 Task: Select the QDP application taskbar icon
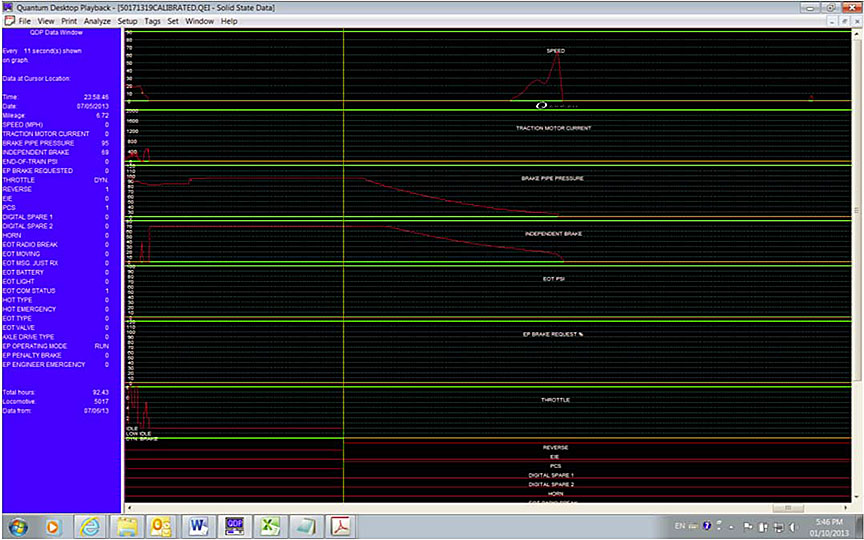tap(235, 524)
